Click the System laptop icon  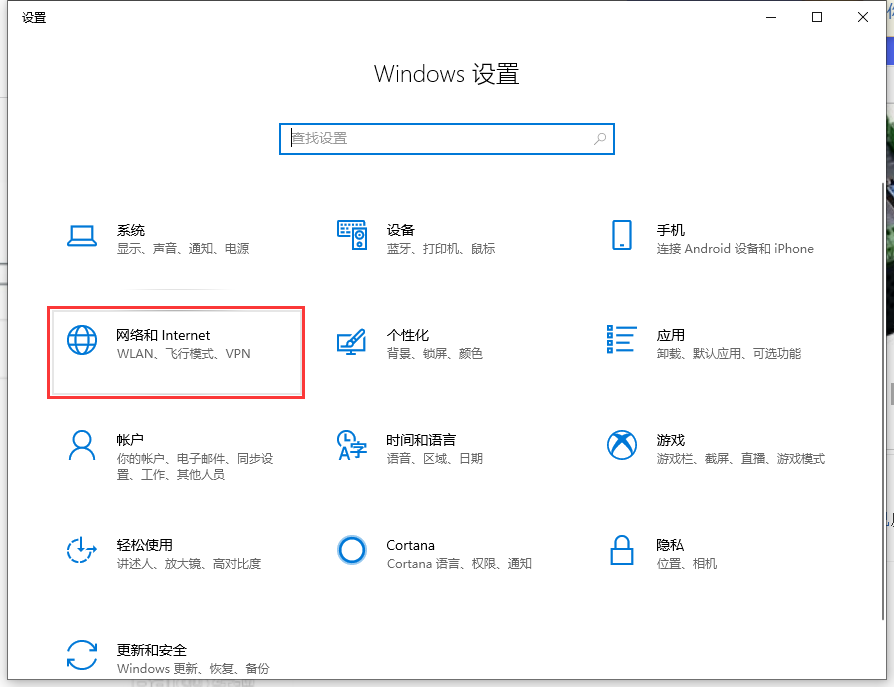coord(81,235)
